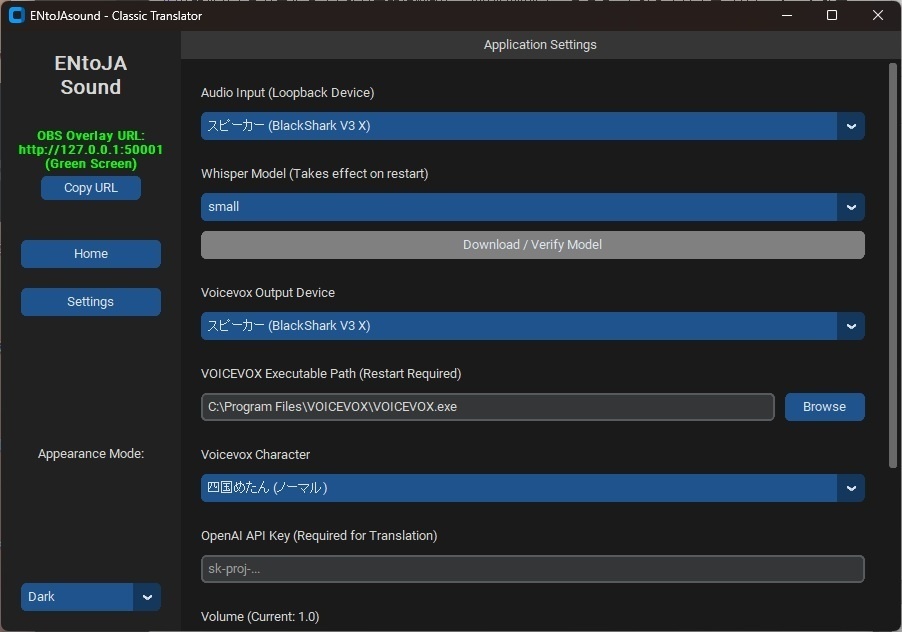Open the Voicevox Character dropdown arrow
Viewport: 902px width, 632px height.
pyautogui.click(x=851, y=488)
